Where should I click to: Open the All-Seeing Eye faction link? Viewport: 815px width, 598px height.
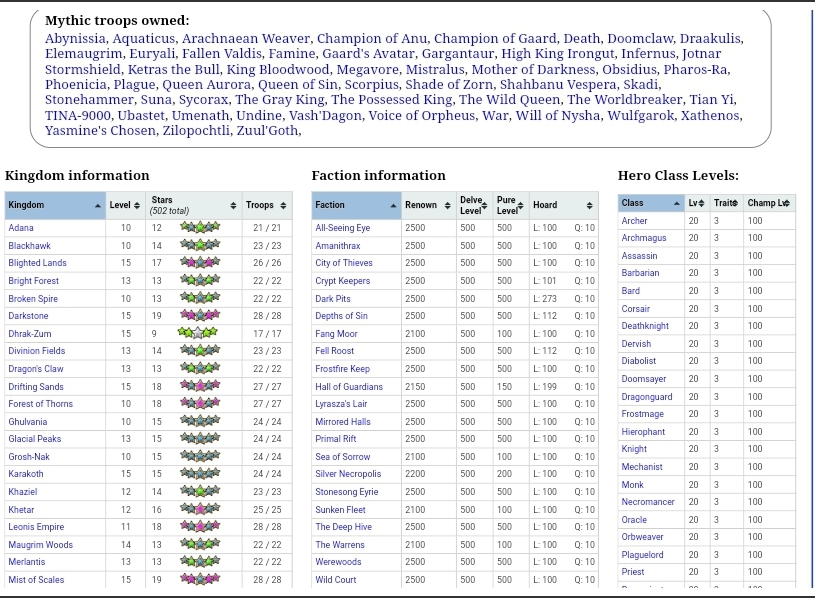click(x=343, y=228)
